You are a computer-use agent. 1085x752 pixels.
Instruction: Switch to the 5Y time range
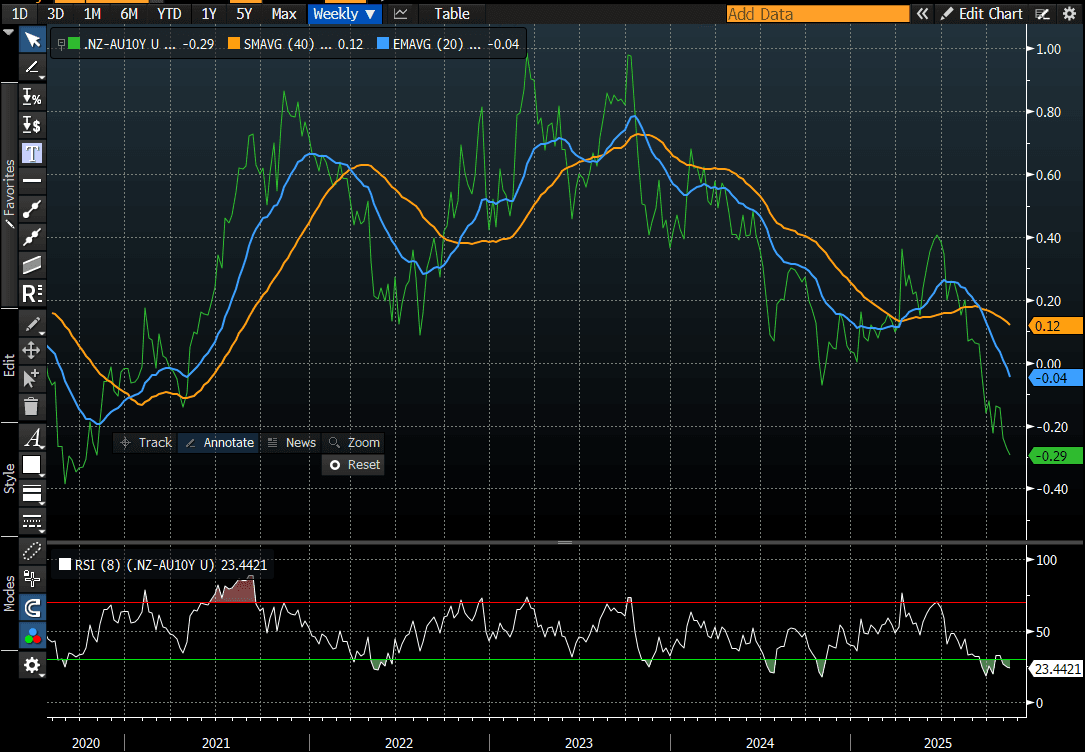246,14
